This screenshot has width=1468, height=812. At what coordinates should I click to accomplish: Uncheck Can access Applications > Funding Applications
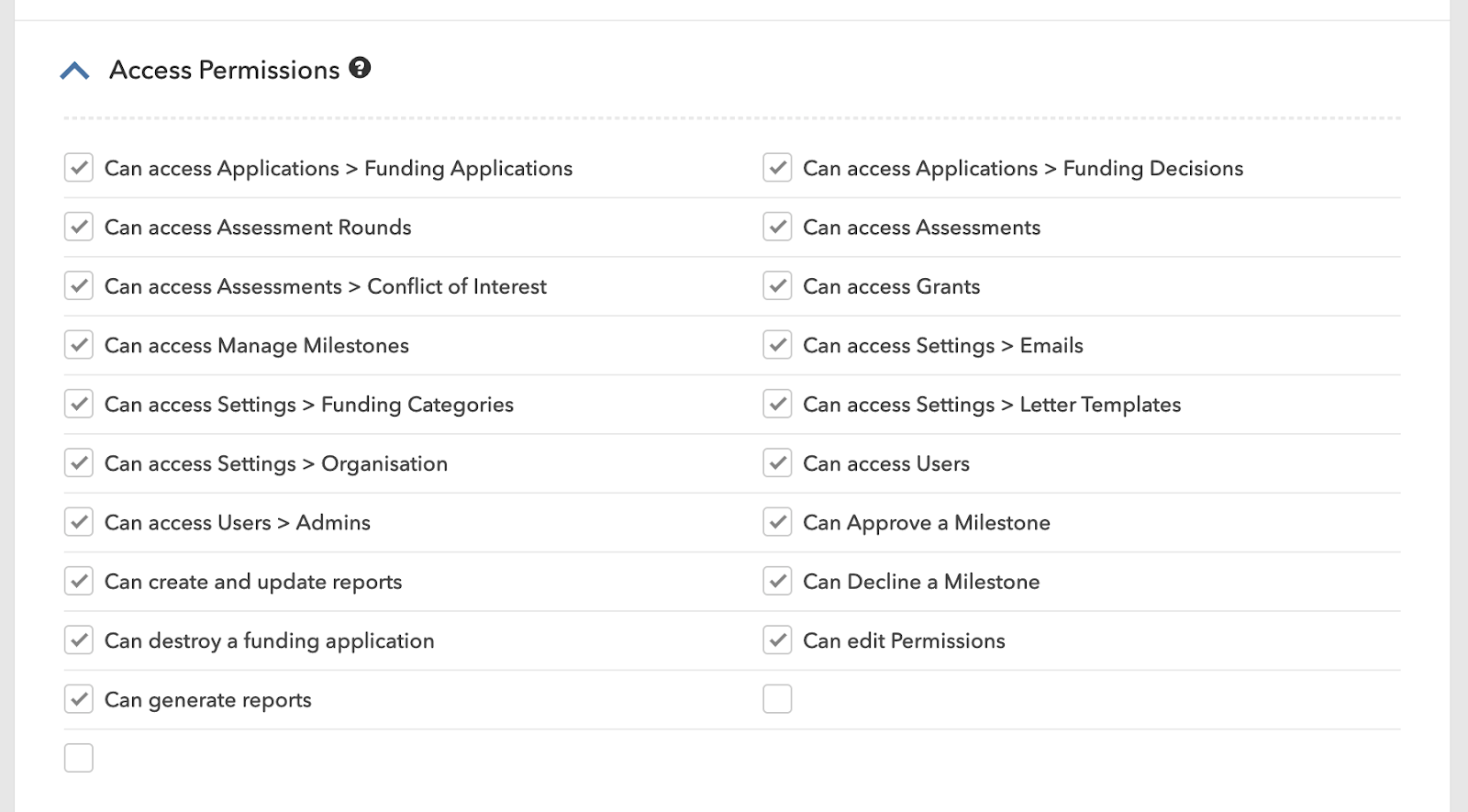point(79,168)
